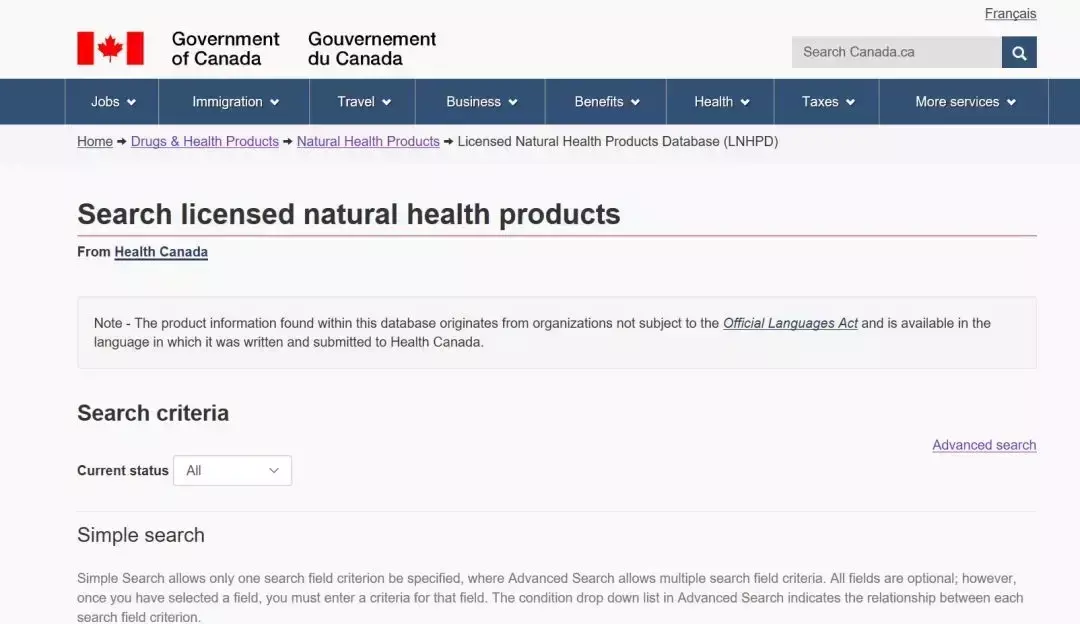Open the Benefits menu
The image size is (1080, 624).
coord(606,102)
